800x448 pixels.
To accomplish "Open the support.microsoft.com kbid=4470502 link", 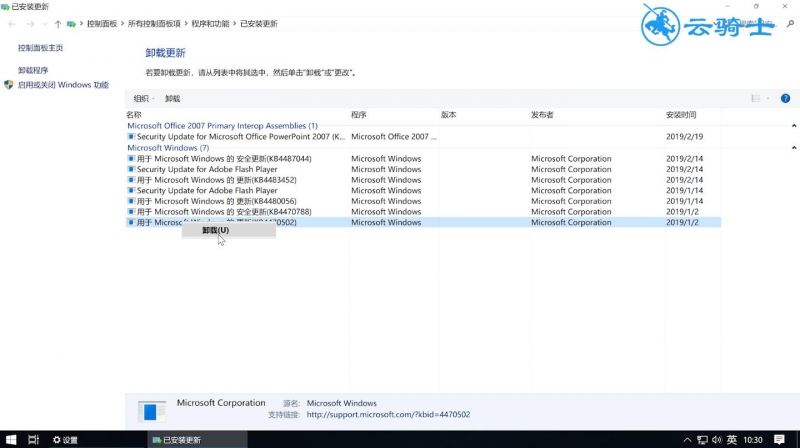I will coord(388,415).
